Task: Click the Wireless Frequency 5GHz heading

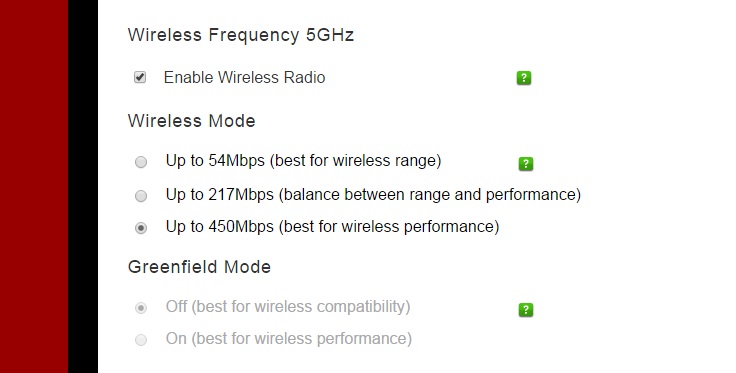Action: click(241, 35)
